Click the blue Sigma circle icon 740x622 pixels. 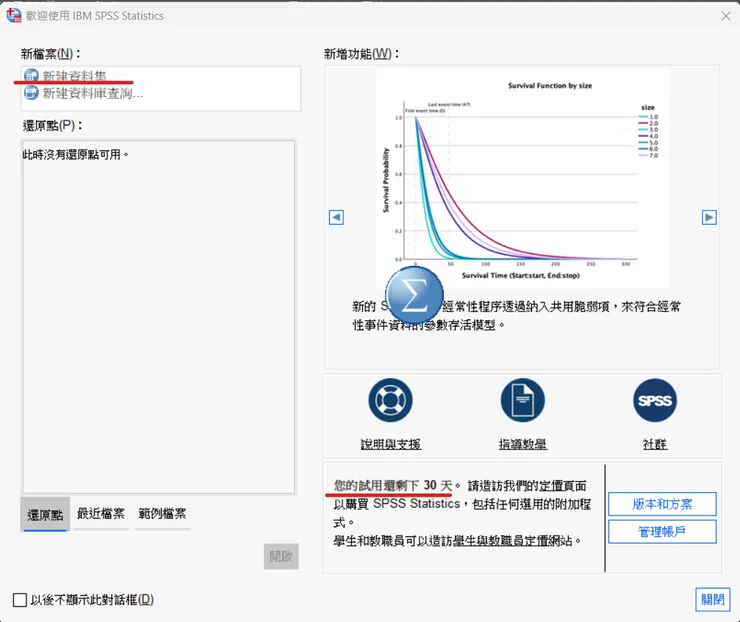point(414,295)
